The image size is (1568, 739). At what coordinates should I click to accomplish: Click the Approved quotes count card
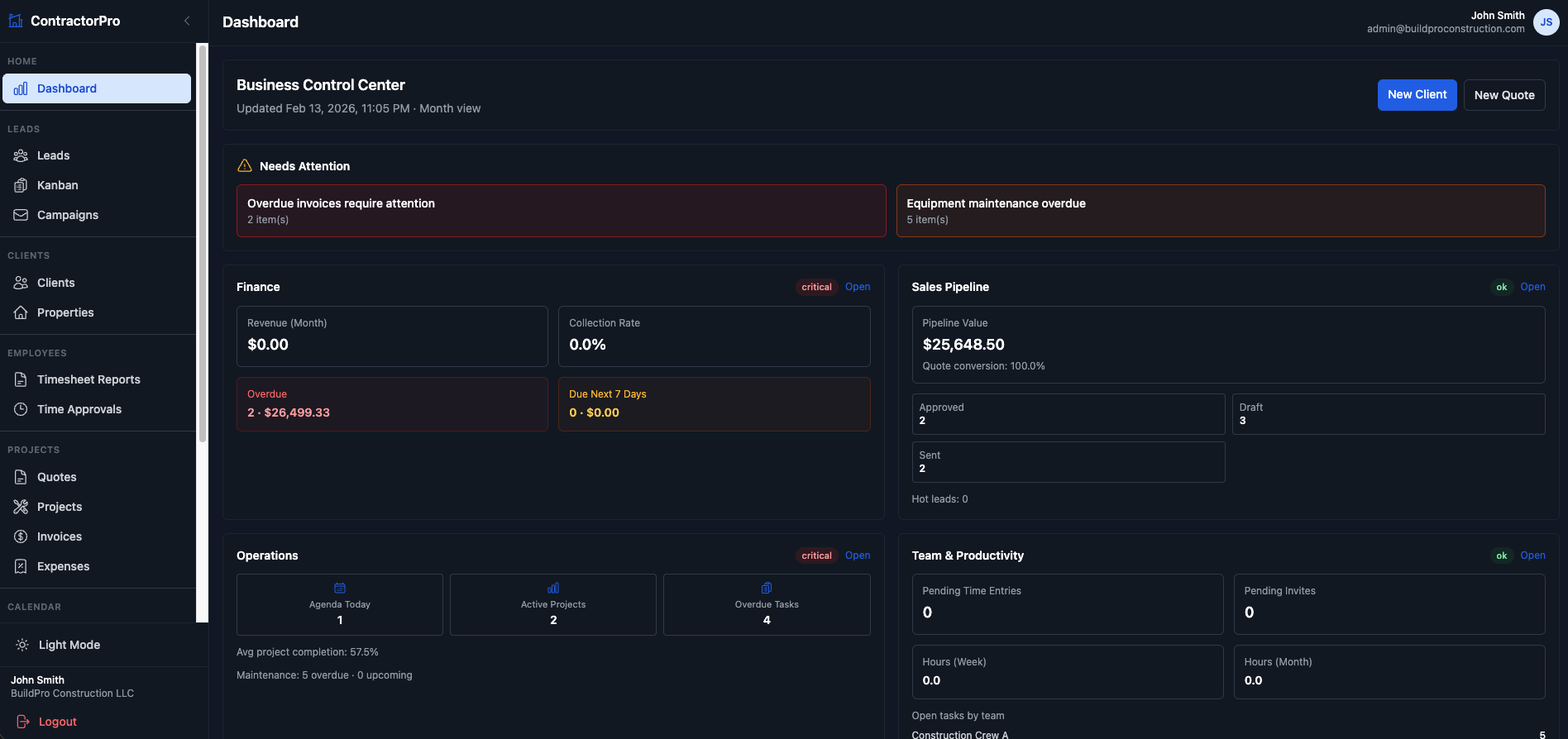pos(1068,414)
